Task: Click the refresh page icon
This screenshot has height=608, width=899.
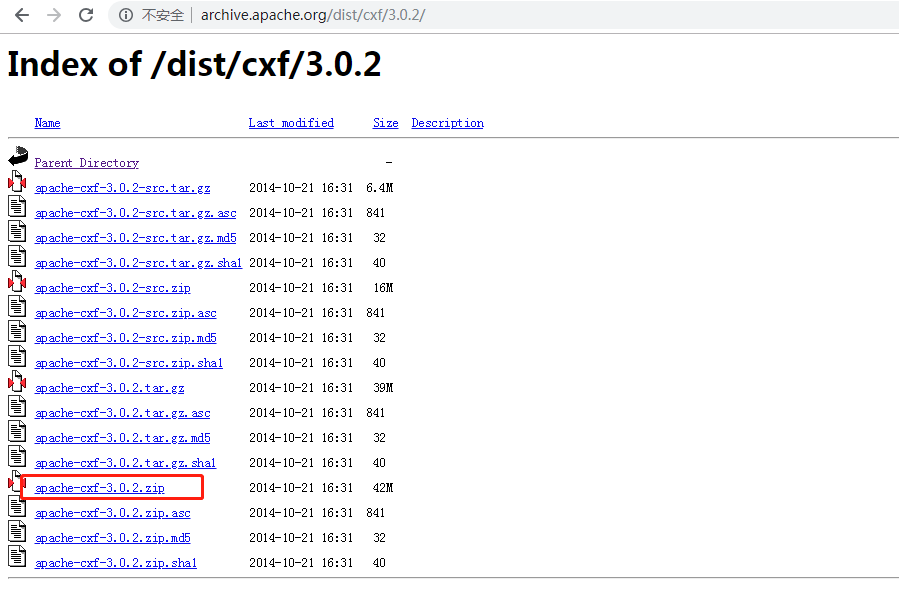Action: (x=86, y=15)
